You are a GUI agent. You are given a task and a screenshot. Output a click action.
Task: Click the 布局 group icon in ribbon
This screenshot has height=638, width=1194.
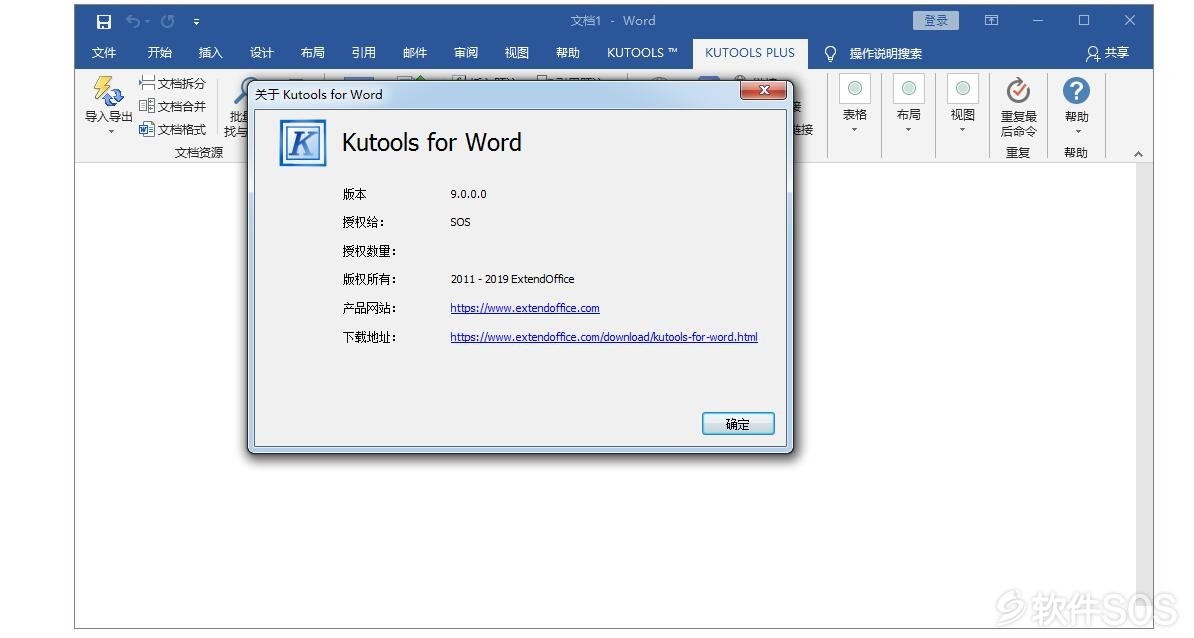(908, 88)
